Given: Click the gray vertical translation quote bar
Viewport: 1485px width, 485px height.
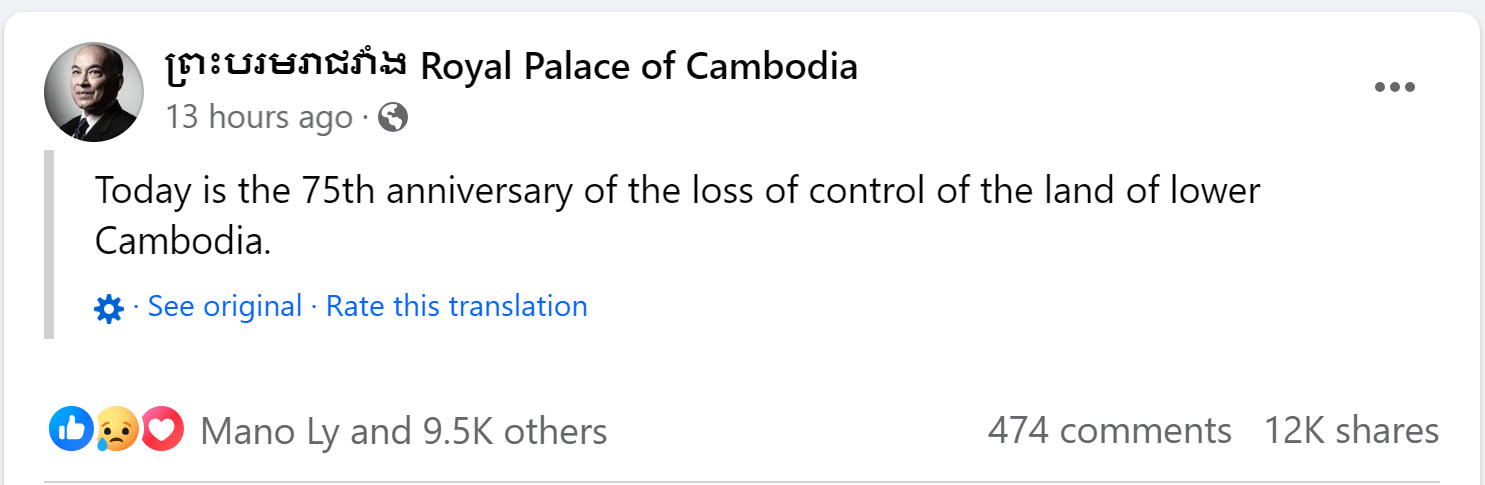Looking at the screenshot, I should pos(48,245).
